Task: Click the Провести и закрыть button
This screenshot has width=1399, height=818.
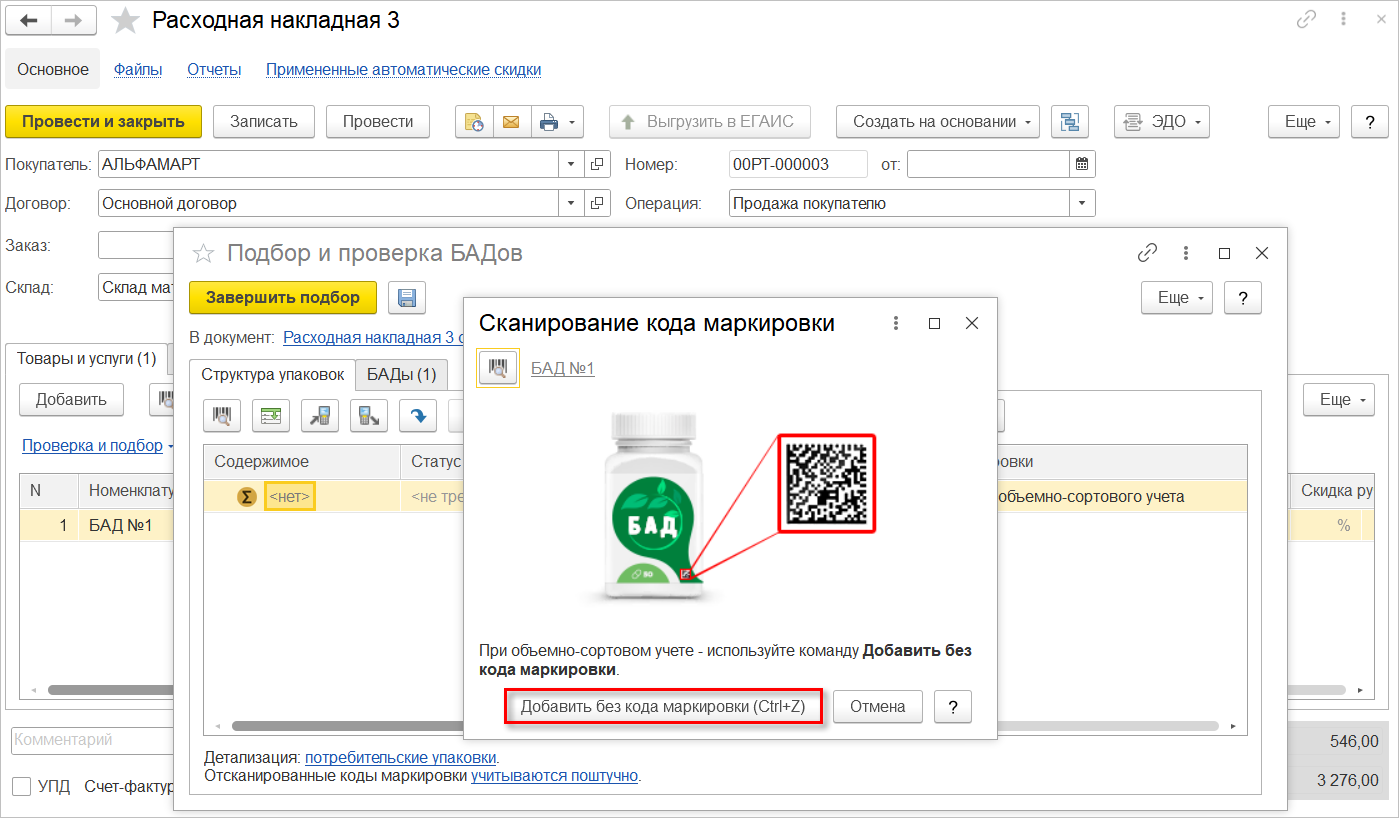Action: click(104, 122)
